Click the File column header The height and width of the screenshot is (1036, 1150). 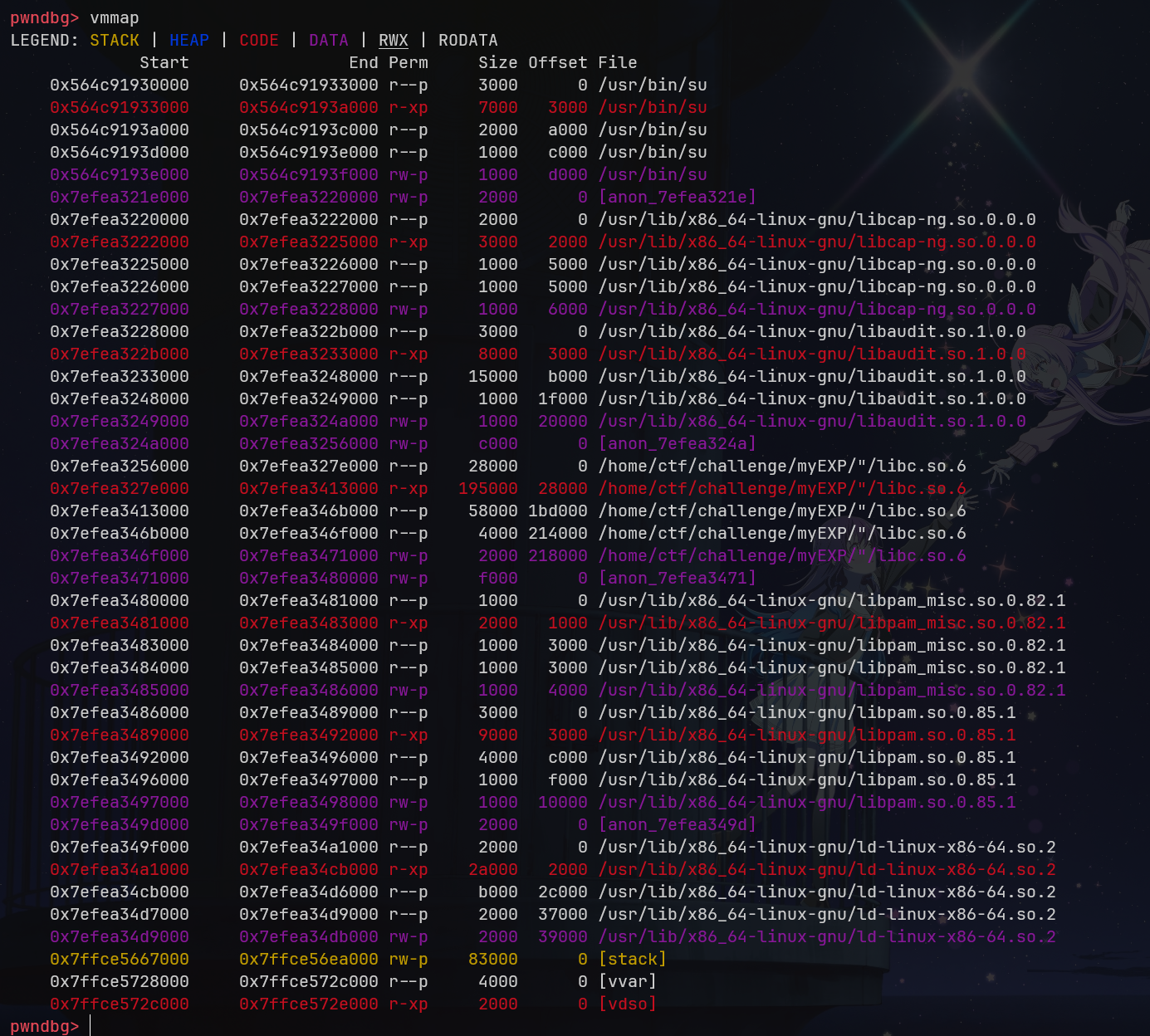coord(618,62)
